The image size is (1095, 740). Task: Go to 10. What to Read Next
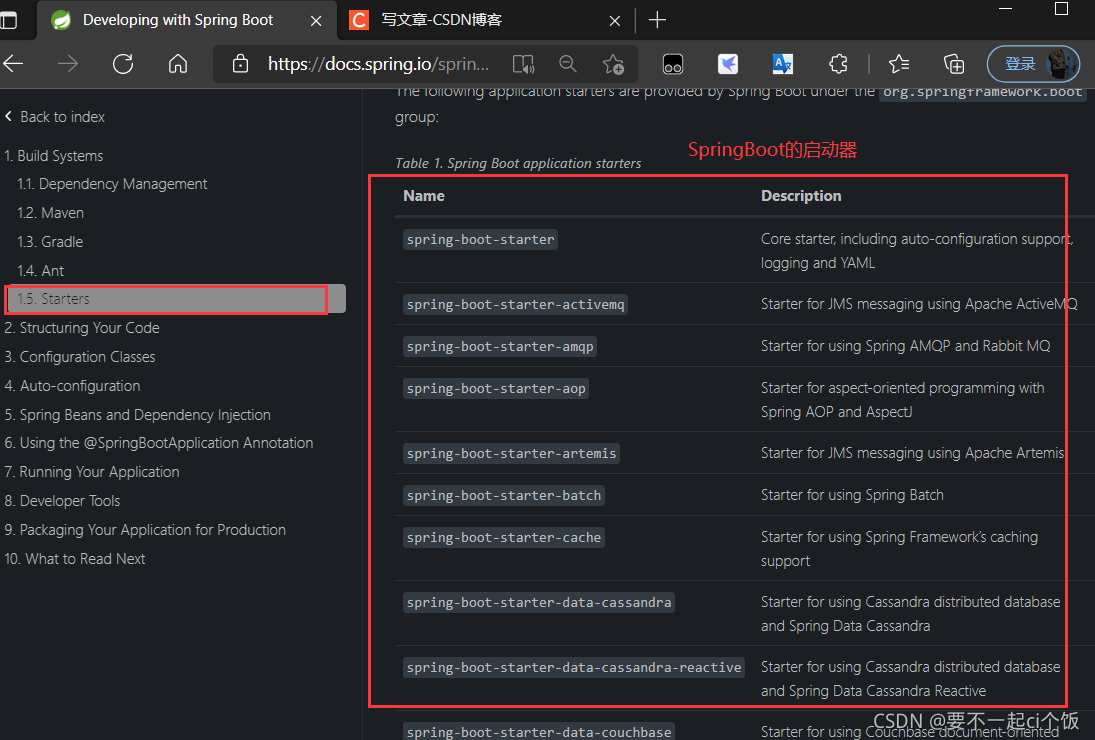pos(75,559)
